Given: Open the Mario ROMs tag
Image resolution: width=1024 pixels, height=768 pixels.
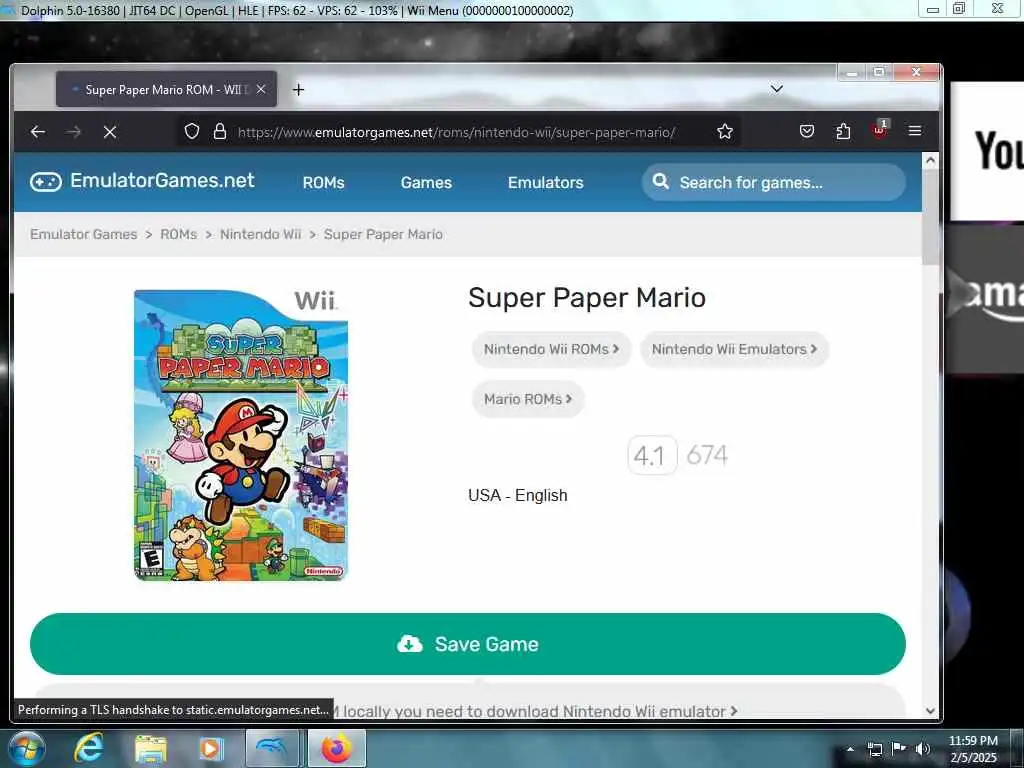Looking at the screenshot, I should (528, 399).
